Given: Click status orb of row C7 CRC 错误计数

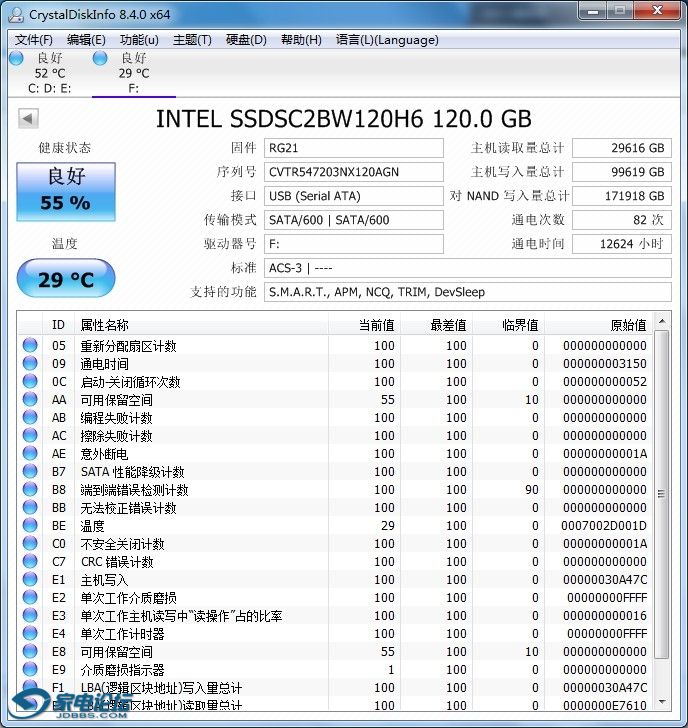Looking at the screenshot, I should tap(30, 561).
